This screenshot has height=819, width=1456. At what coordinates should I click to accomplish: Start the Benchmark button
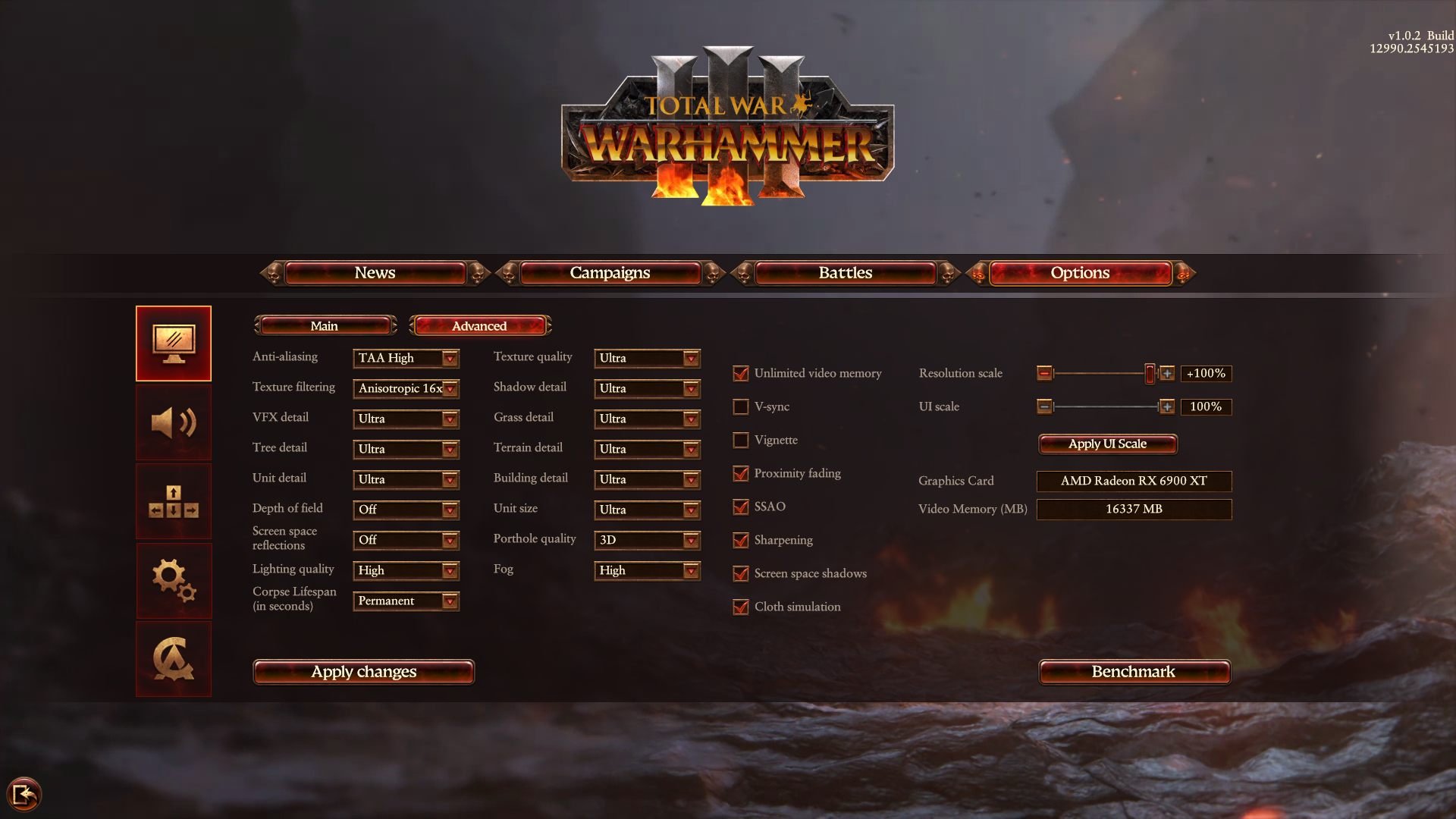click(1134, 672)
